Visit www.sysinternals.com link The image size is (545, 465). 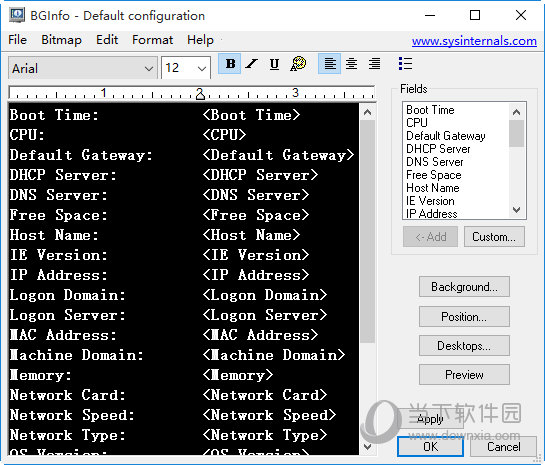point(474,41)
